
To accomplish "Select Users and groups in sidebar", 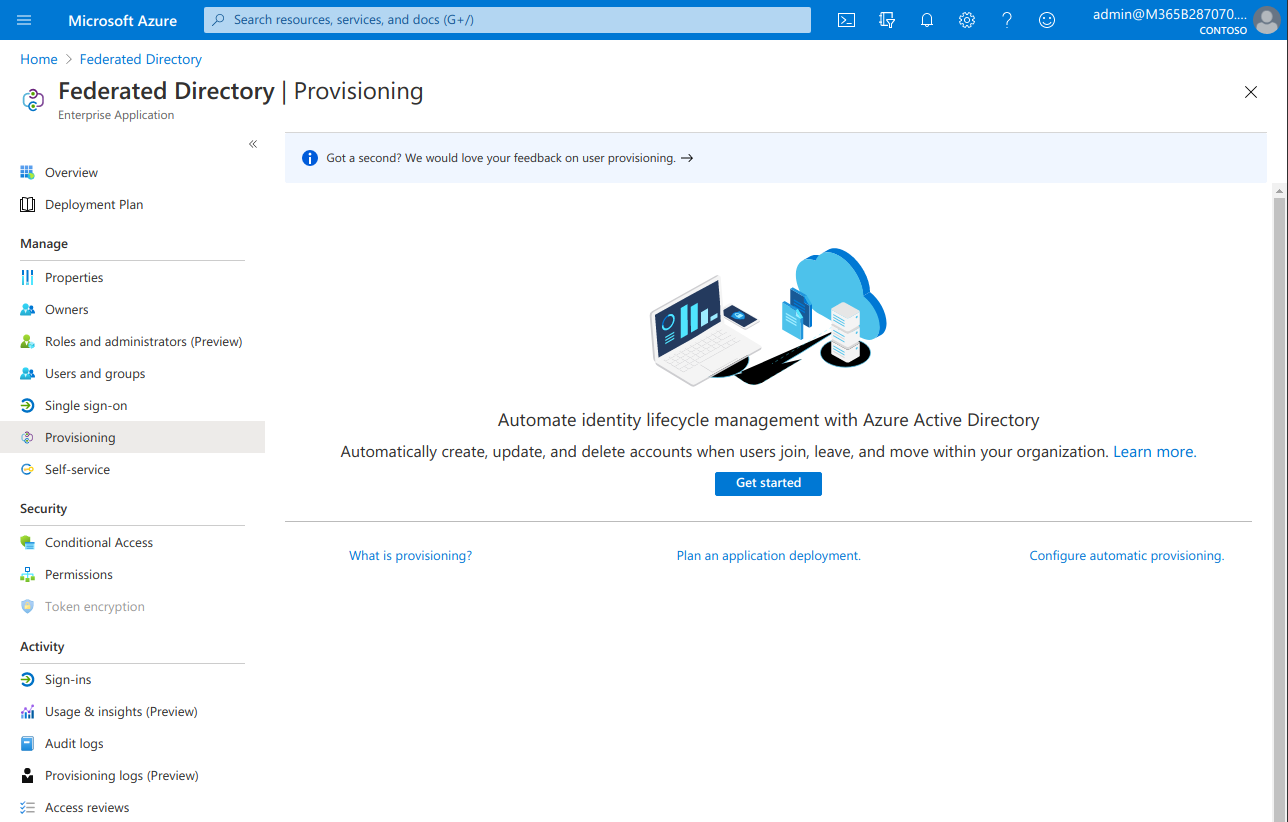I will click(x=95, y=373).
